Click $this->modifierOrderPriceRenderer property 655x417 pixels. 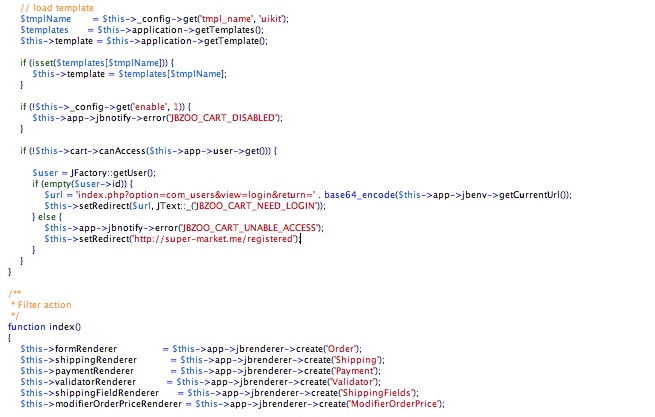(x=101, y=404)
